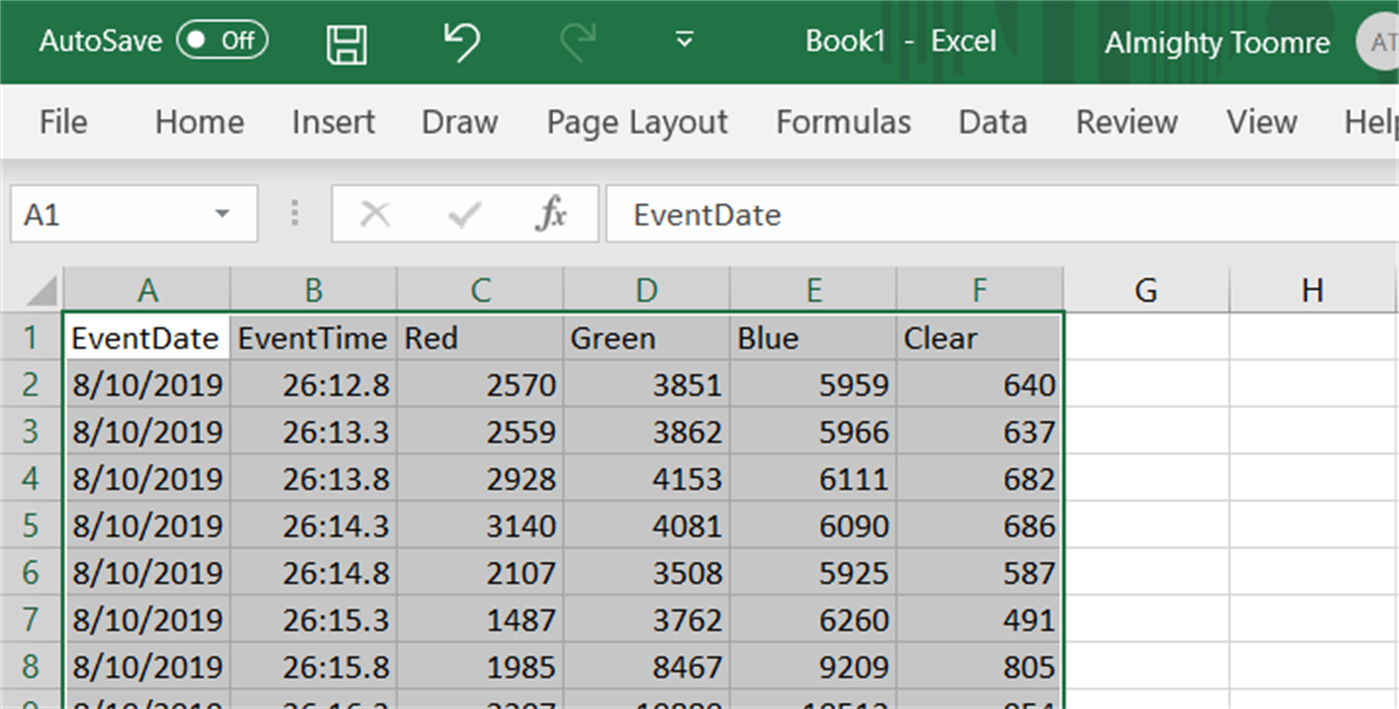The image size is (1399, 709).
Task: Open the Name Box dropdown arrow
Action: 222,214
